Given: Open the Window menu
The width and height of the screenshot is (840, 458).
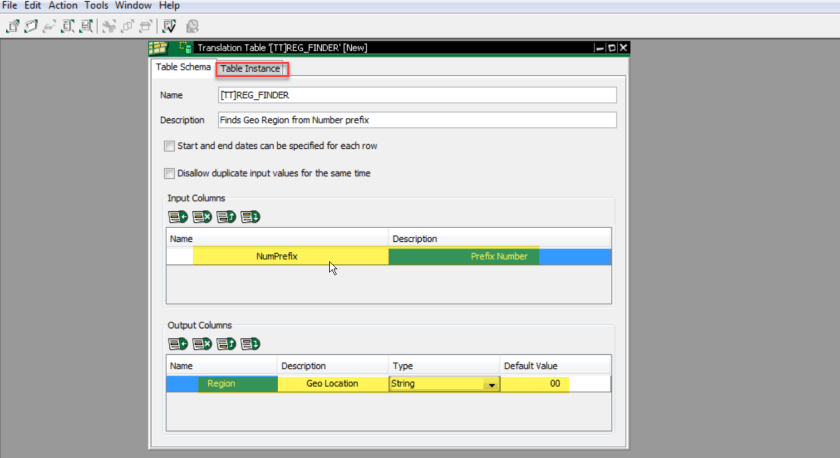Looking at the screenshot, I should 133,5.
